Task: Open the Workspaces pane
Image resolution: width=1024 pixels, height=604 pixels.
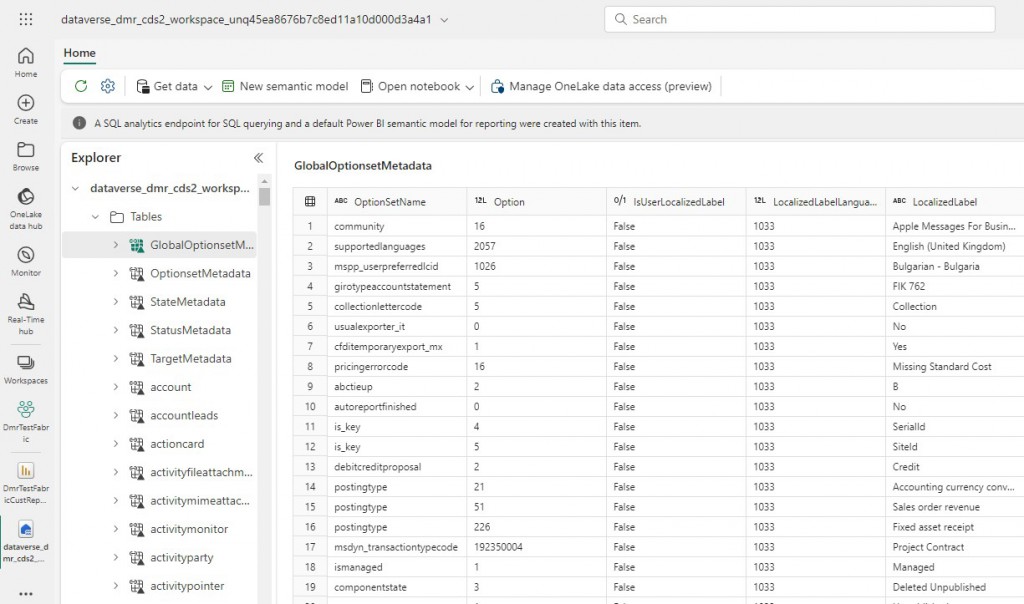Action: click(25, 370)
